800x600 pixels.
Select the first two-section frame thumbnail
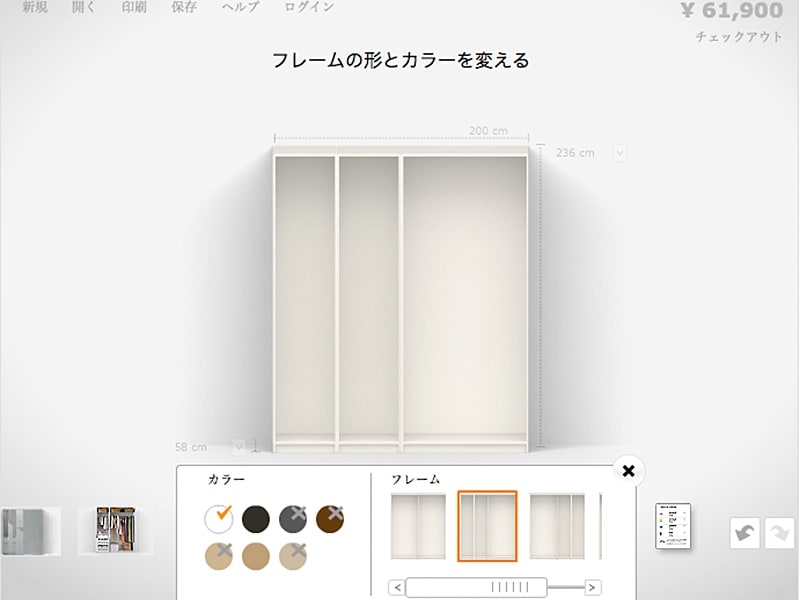coord(417,526)
